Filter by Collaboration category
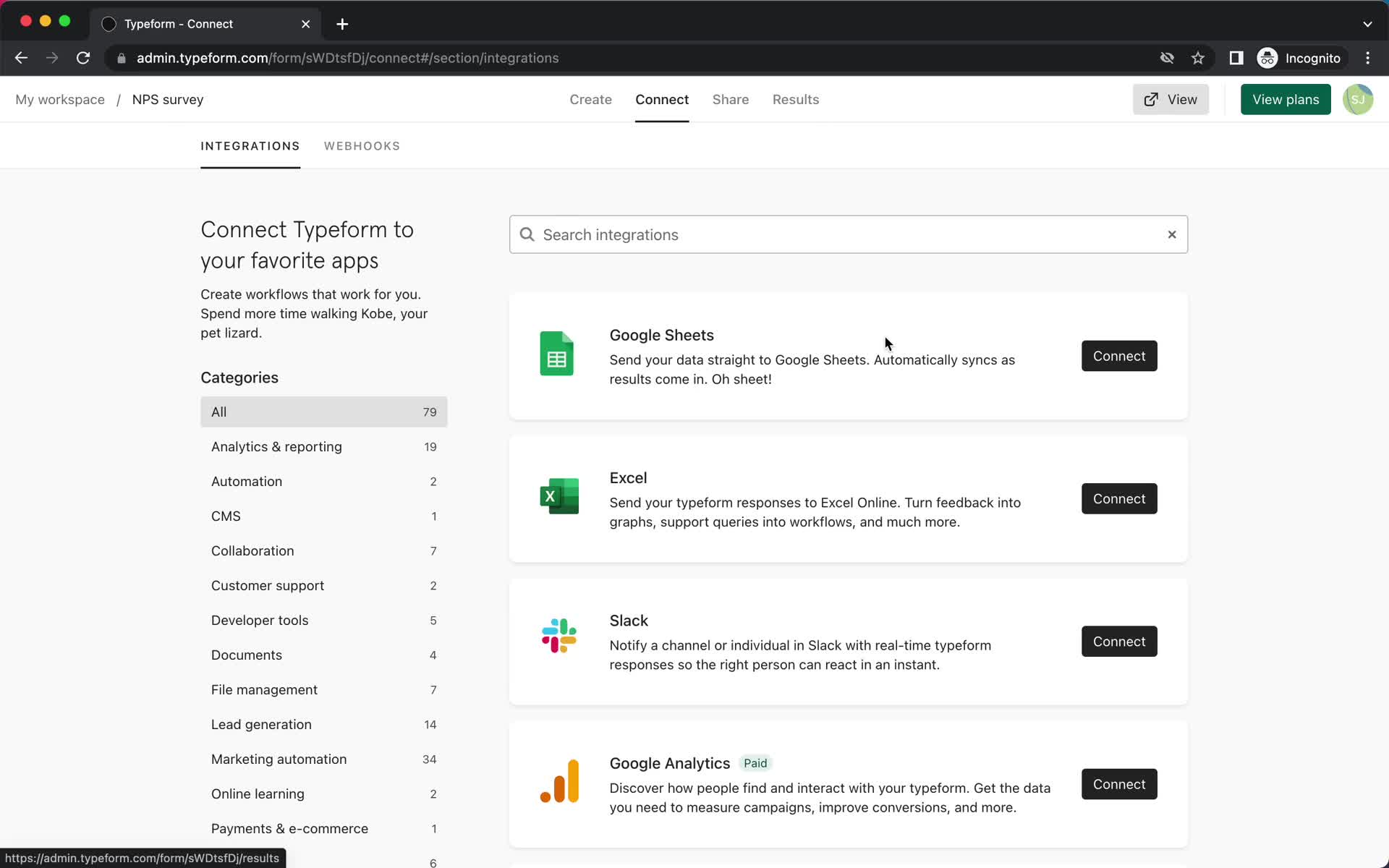This screenshot has width=1389, height=868. click(324, 550)
